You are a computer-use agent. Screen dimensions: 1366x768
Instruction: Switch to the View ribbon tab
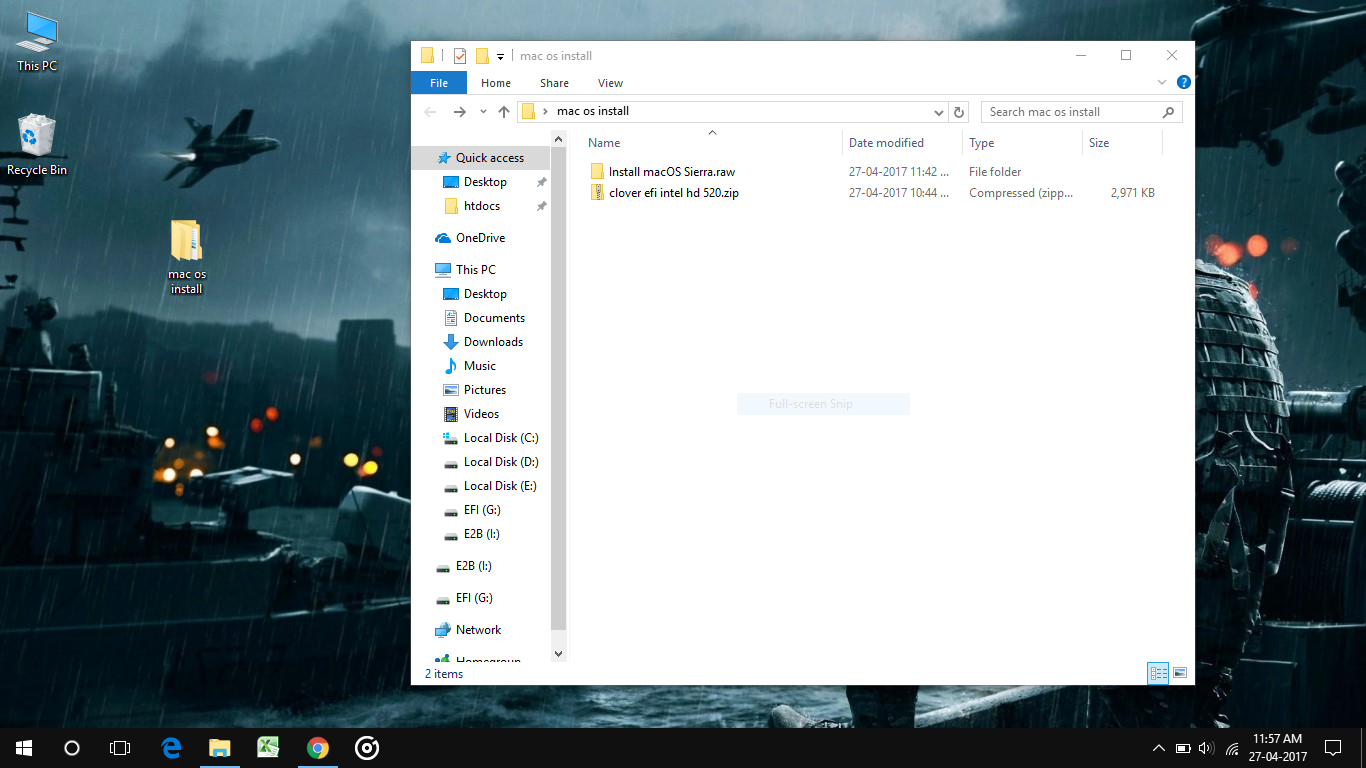610,83
